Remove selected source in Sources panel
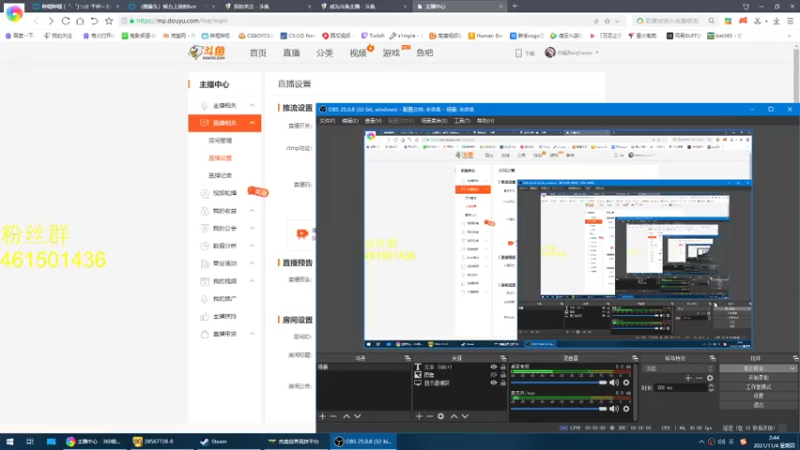This screenshot has width=800, height=450. coord(430,416)
